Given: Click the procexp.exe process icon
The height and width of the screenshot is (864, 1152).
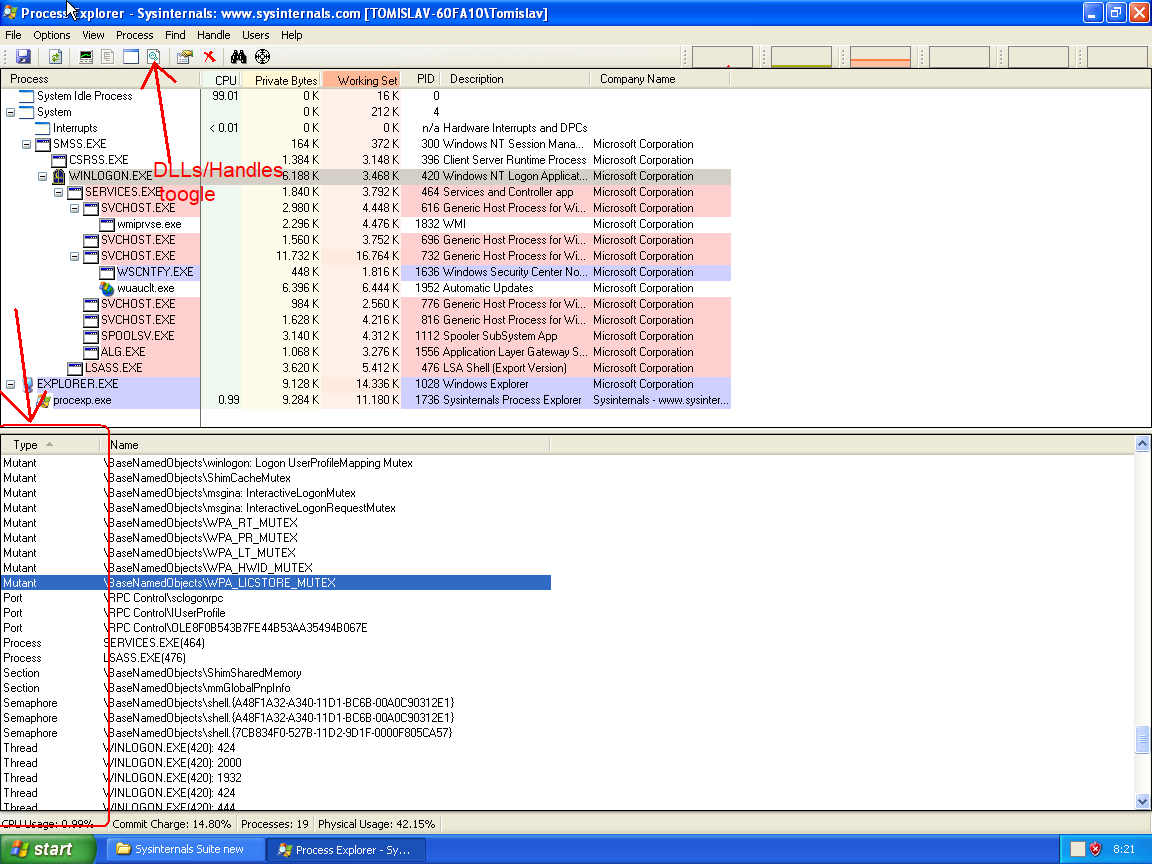Looking at the screenshot, I should pyautogui.click(x=43, y=400).
